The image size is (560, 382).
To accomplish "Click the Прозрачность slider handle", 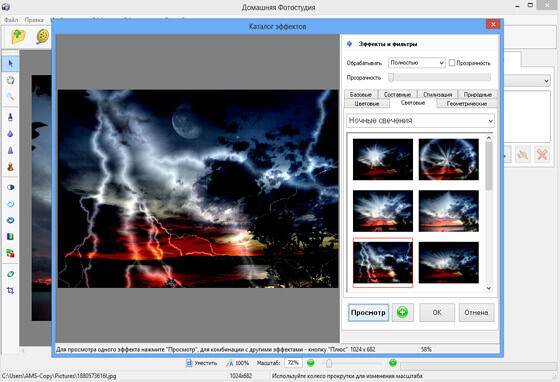I will pos(391,77).
